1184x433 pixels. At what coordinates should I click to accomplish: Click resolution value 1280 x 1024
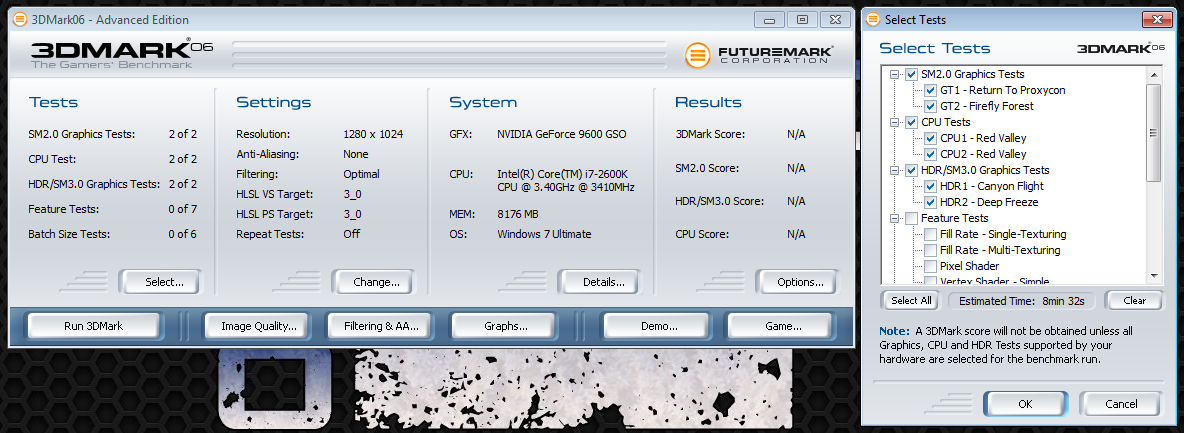(373, 135)
